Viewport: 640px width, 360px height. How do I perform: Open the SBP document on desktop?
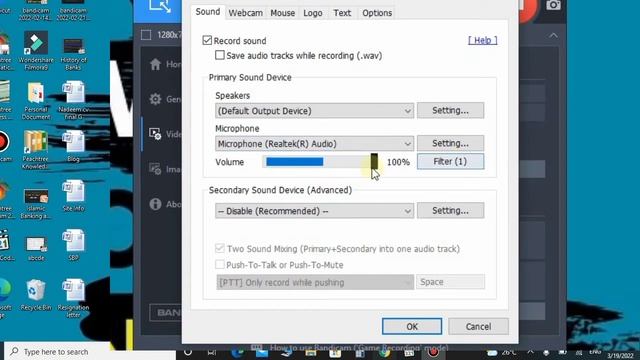[73, 245]
